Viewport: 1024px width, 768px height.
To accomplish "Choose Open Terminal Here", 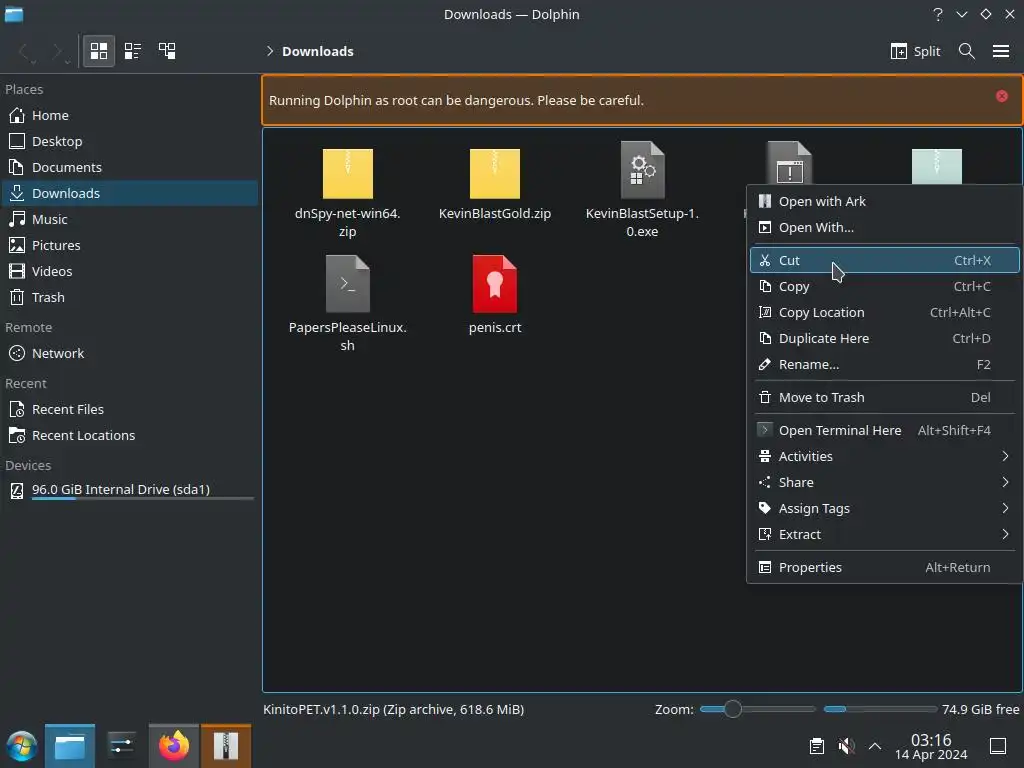I will (x=884, y=430).
